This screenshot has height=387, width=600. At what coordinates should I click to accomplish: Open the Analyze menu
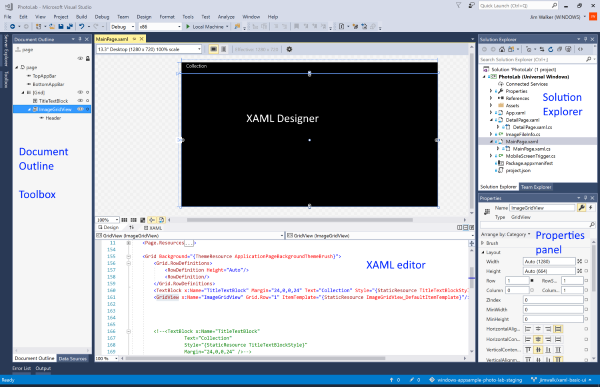coord(226,17)
